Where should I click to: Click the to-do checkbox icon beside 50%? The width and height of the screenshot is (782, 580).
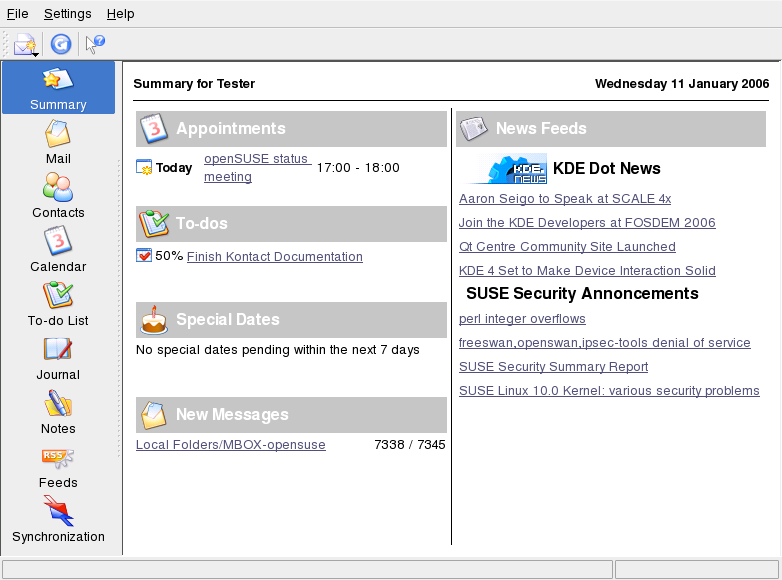tap(143, 256)
